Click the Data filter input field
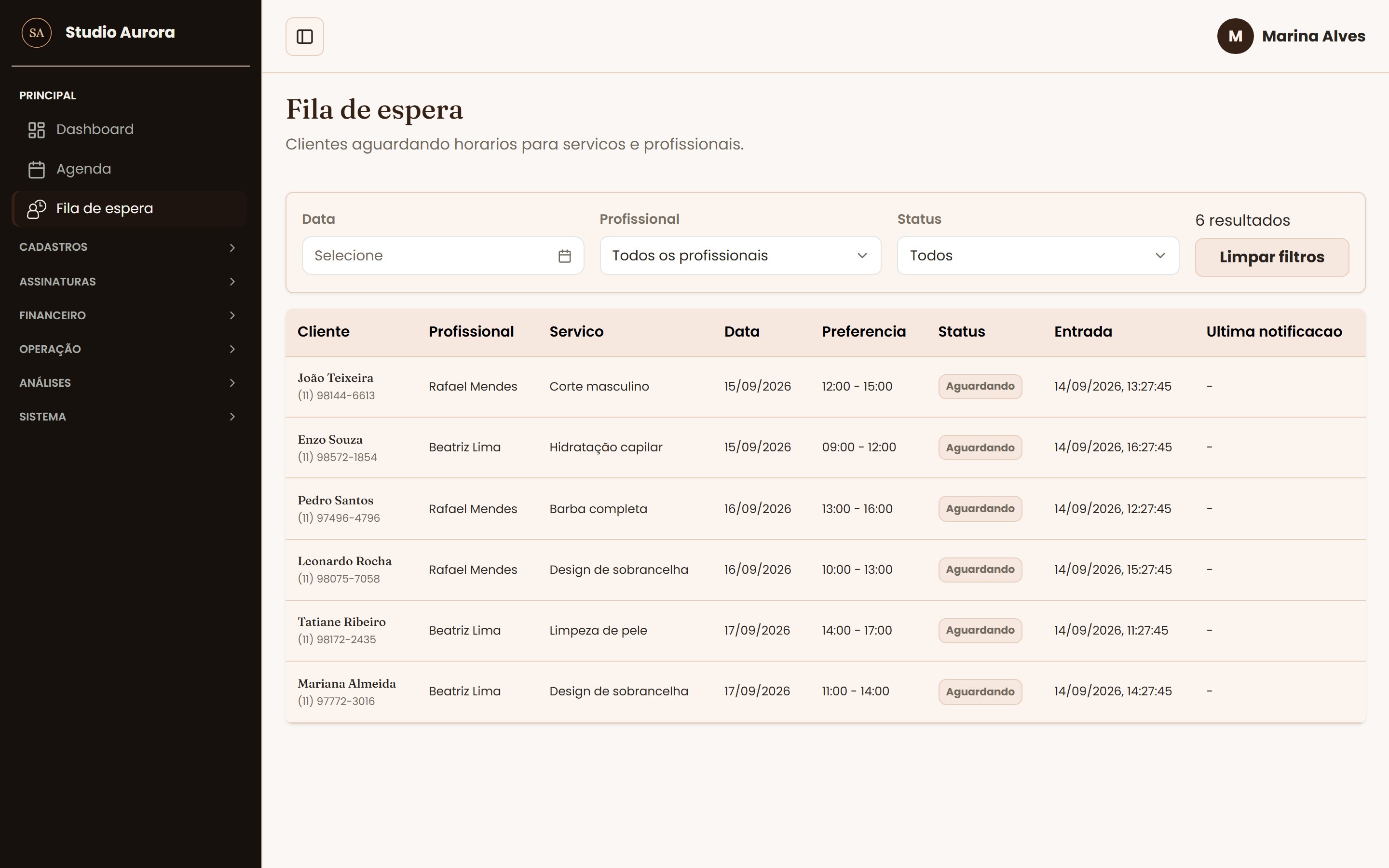 pos(443,256)
